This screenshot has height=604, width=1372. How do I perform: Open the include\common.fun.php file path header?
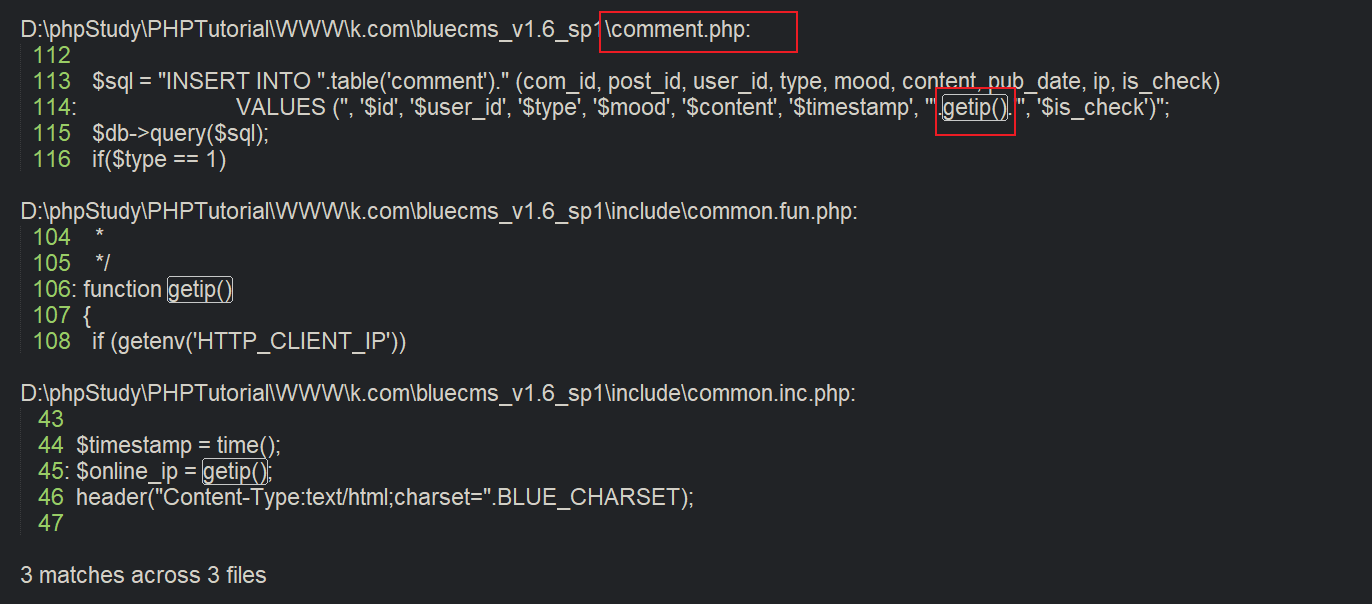tap(439, 212)
